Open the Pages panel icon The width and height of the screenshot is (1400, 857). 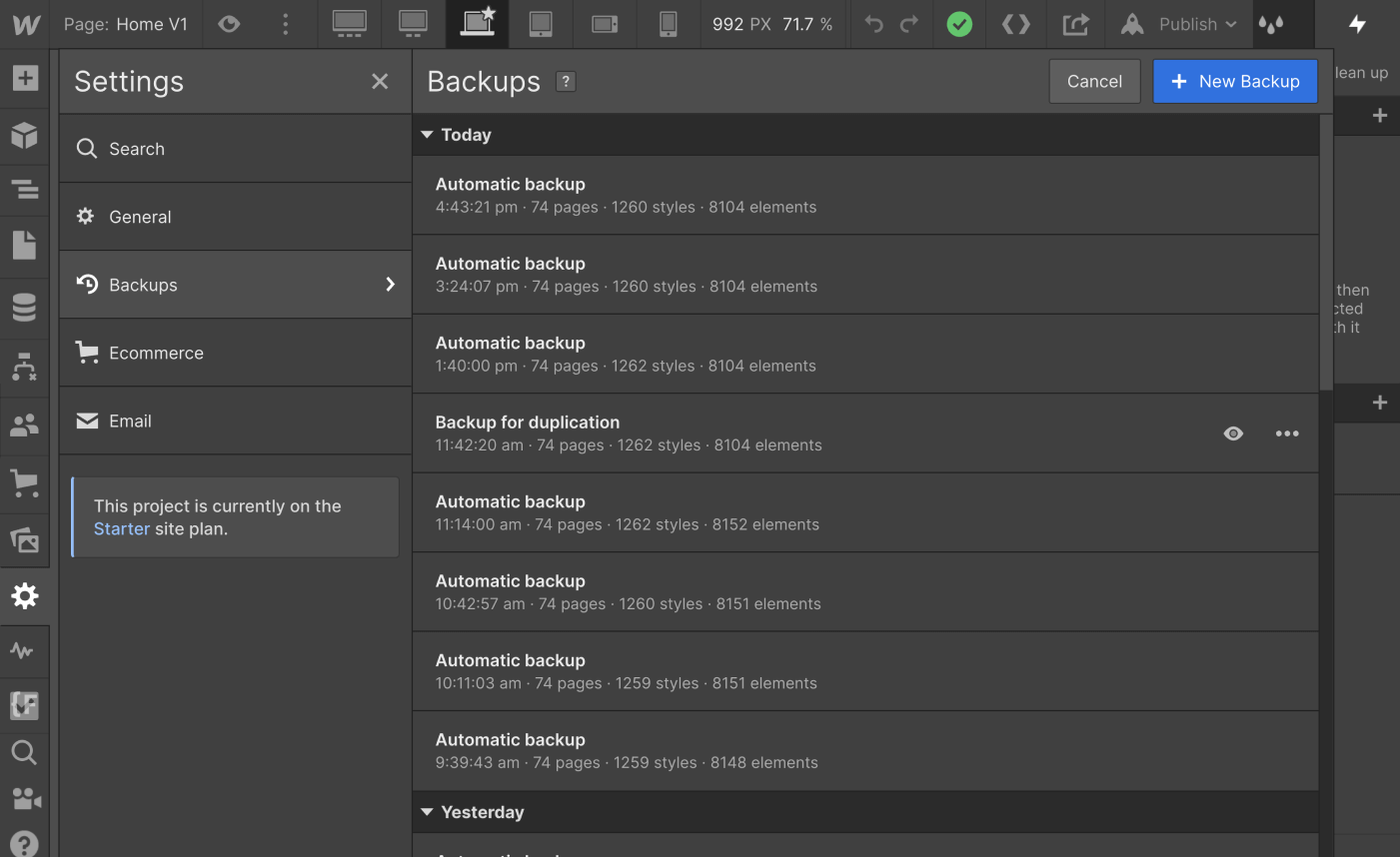pyautogui.click(x=24, y=245)
